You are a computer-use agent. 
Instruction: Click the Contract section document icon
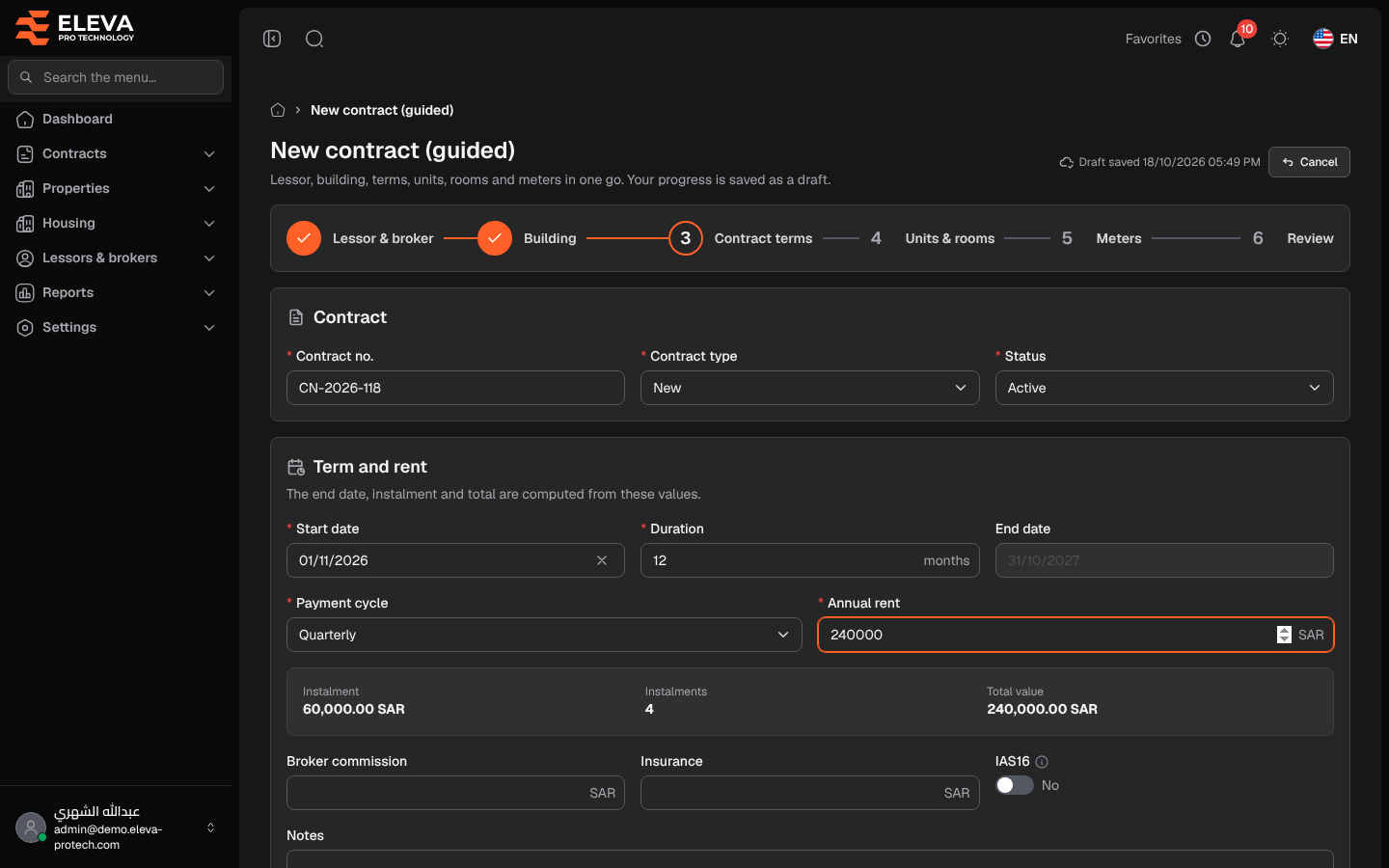coord(296,317)
